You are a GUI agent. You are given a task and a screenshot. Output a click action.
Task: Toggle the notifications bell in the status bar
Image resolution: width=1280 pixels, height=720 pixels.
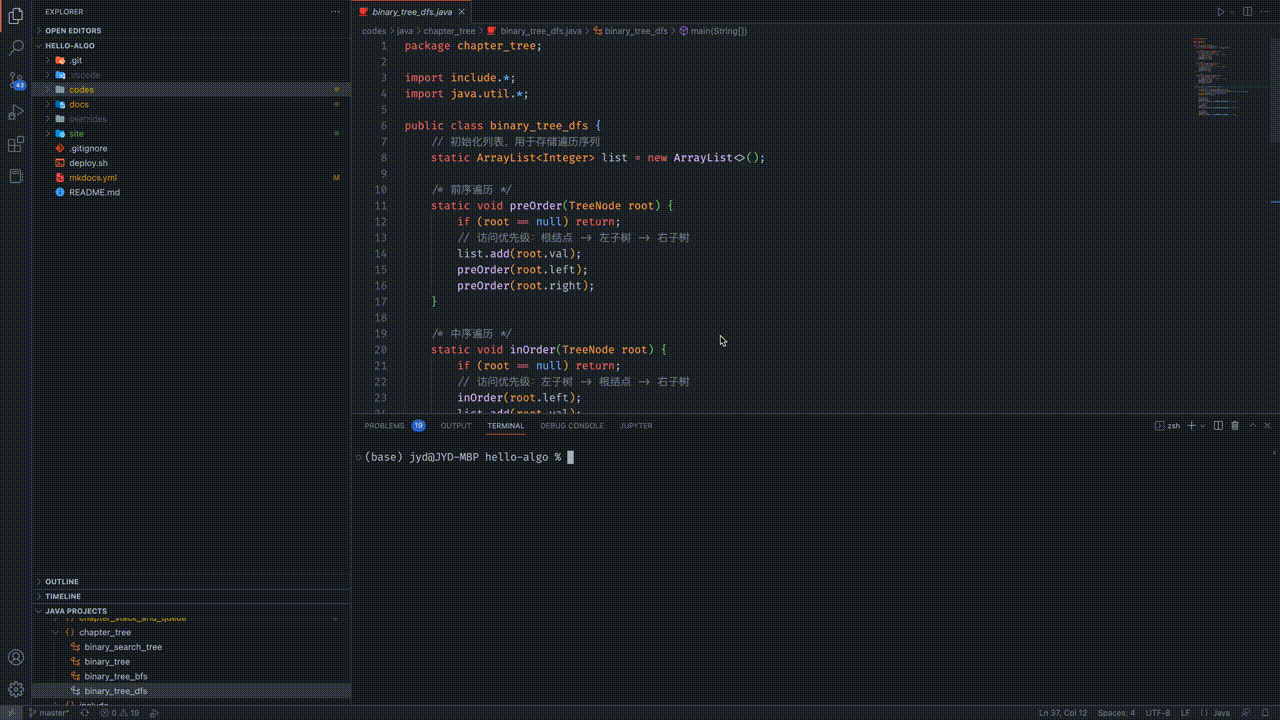pyautogui.click(x=1264, y=712)
